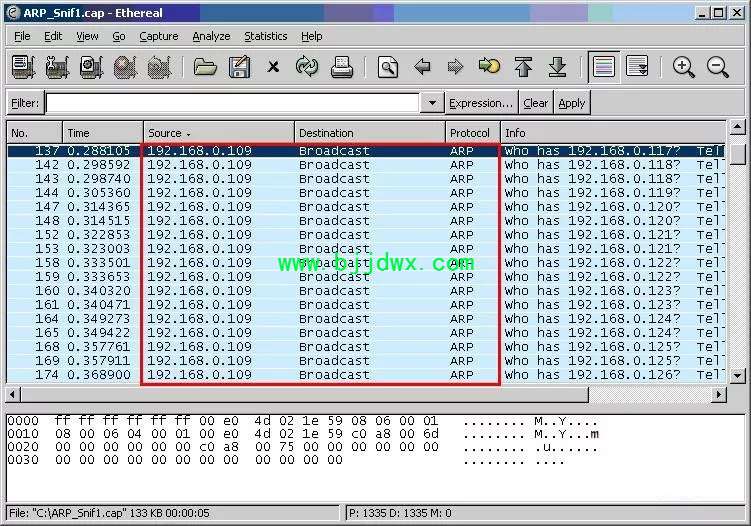
Task: Open the Expression... filter builder
Action: (481, 103)
